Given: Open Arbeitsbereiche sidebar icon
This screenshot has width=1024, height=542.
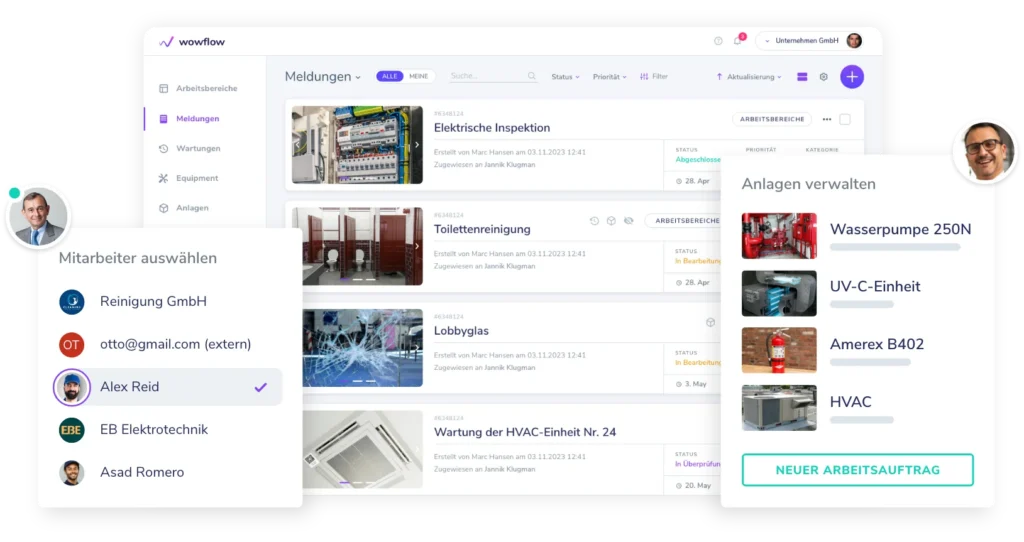Looking at the screenshot, I should pyautogui.click(x=163, y=88).
